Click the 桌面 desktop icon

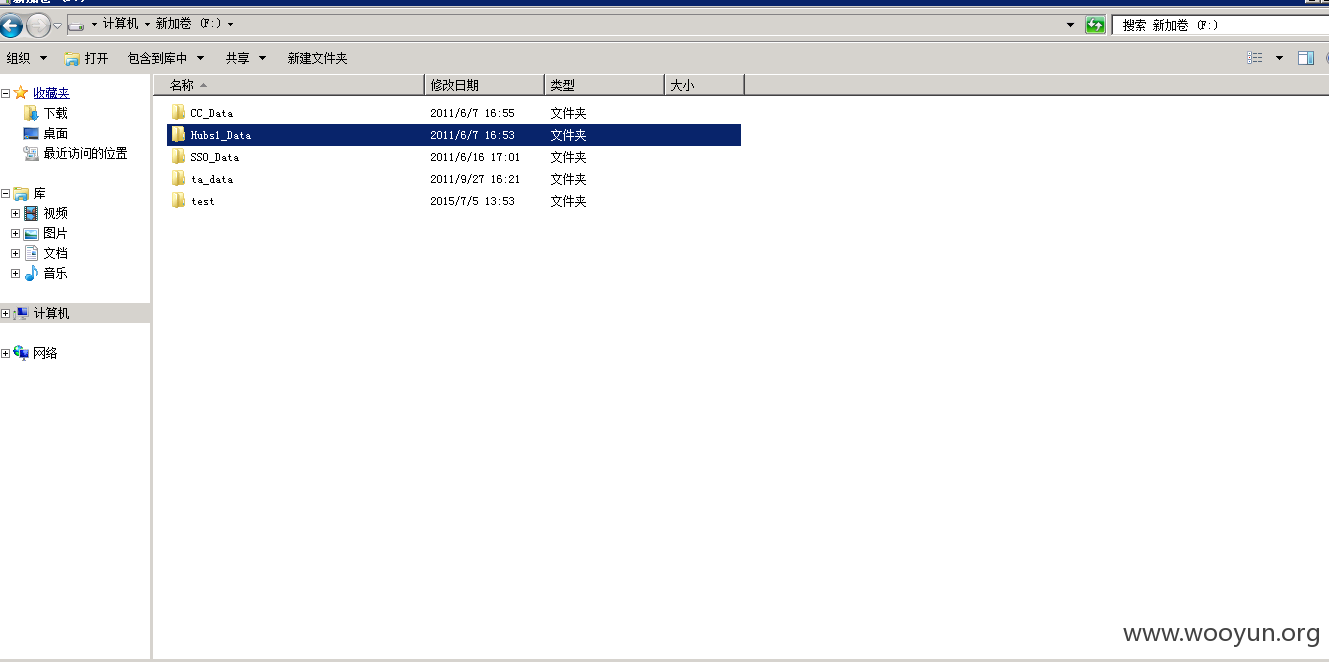click(31, 133)
